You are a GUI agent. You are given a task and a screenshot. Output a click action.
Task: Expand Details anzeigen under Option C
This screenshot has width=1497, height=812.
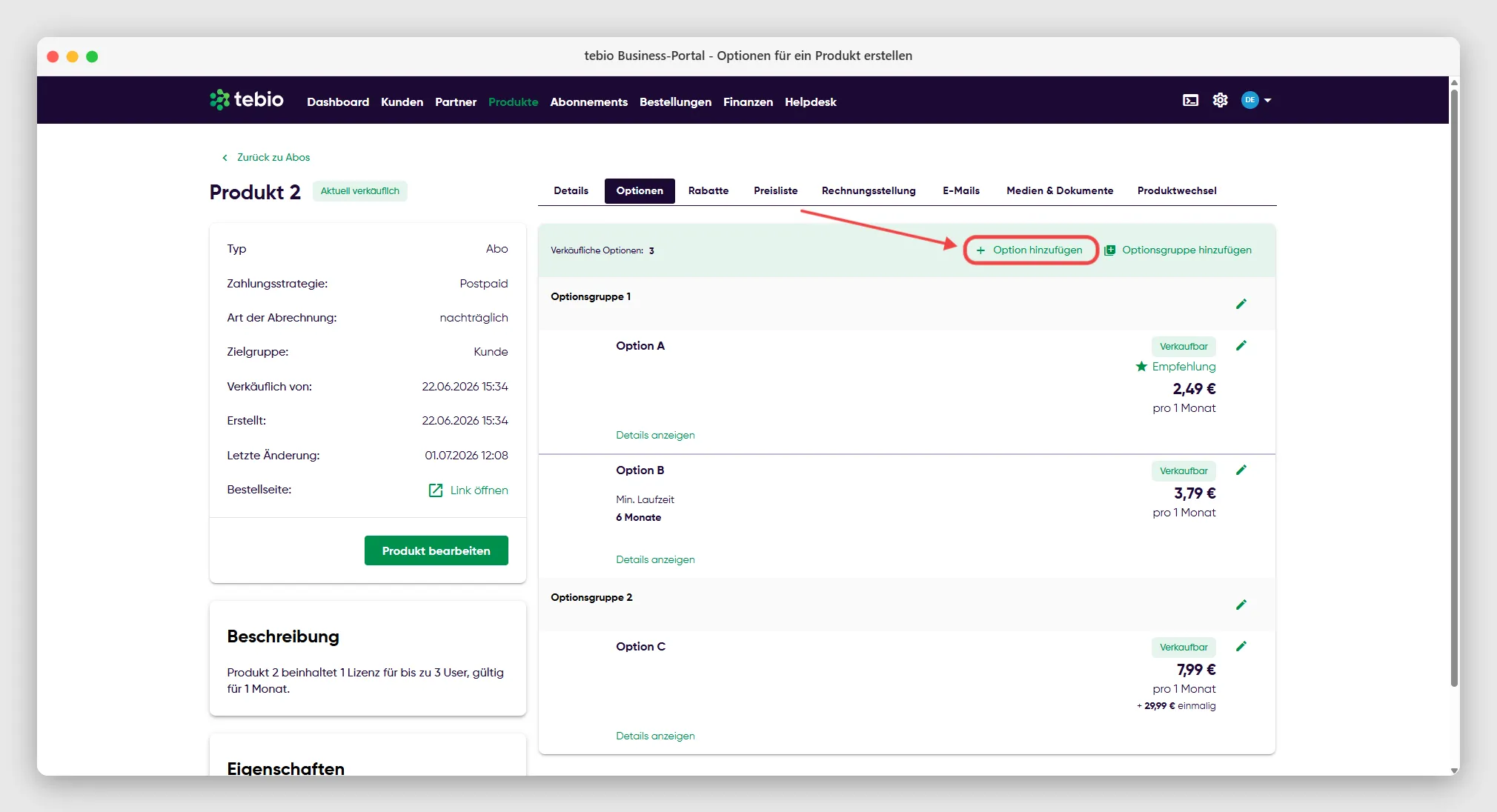(655, 736)
